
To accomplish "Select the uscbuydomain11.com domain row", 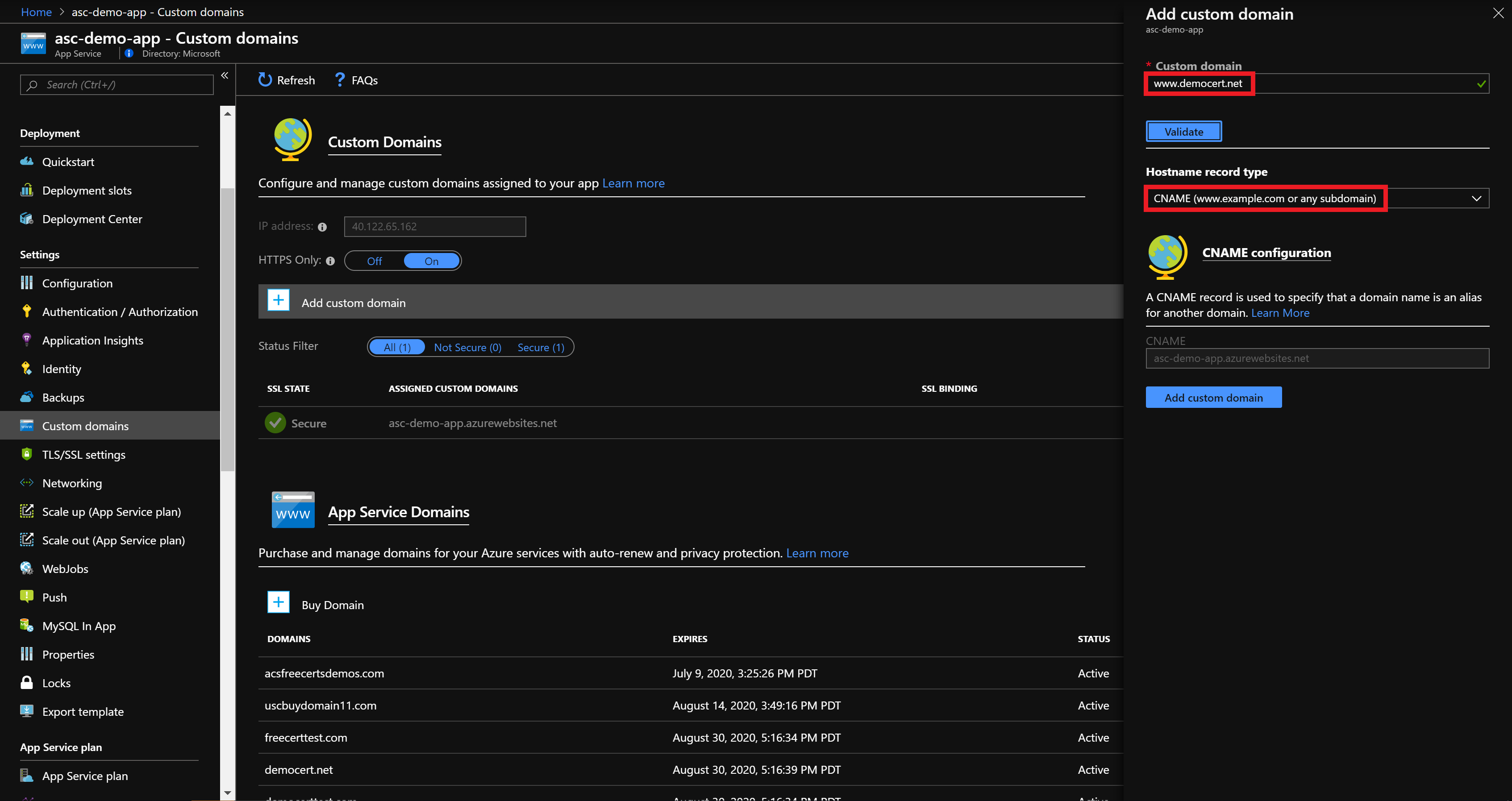I will pyautogui.click(x=690, y=706).
